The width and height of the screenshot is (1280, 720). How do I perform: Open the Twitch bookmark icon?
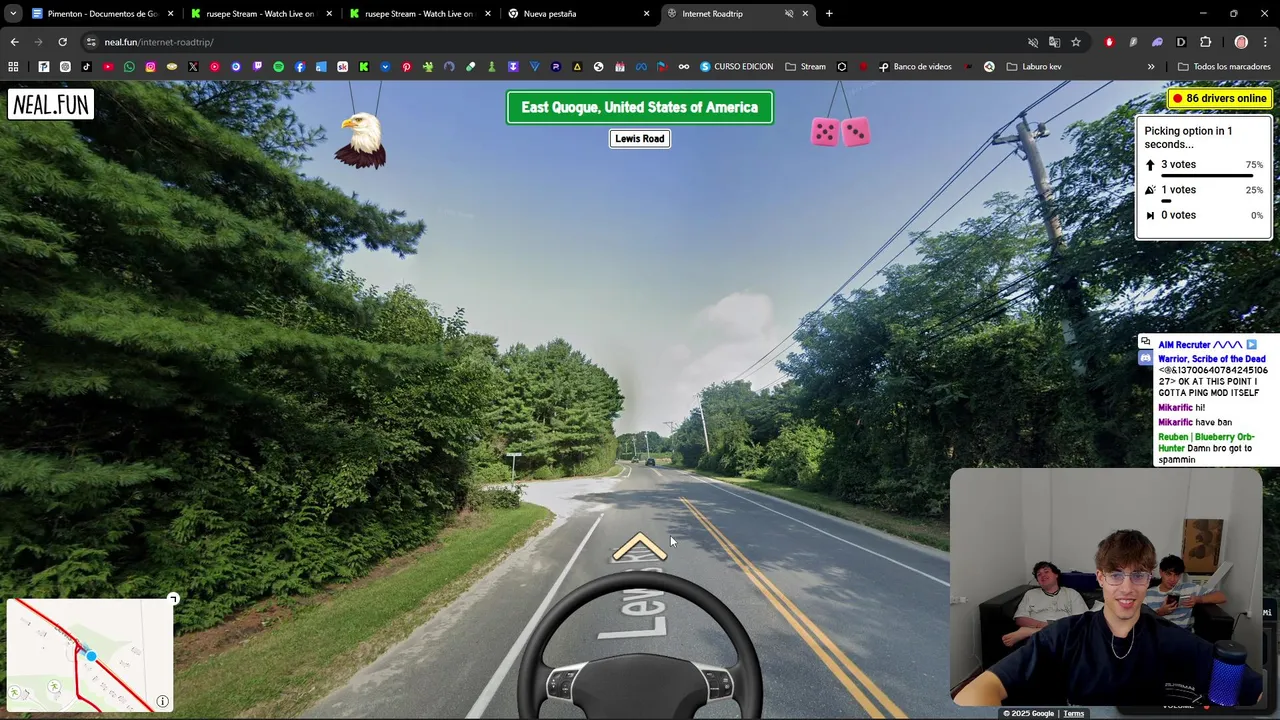click(x=257, y=66)
